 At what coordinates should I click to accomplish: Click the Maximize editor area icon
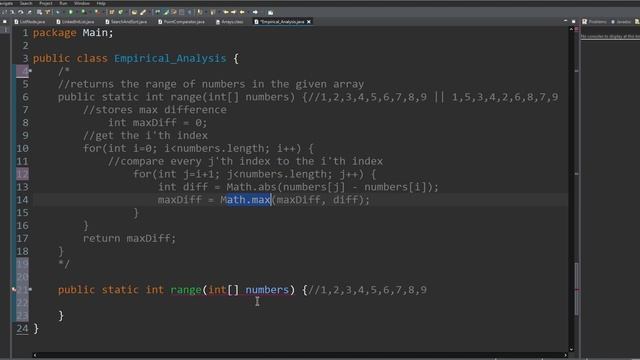(x=573, y=21)
